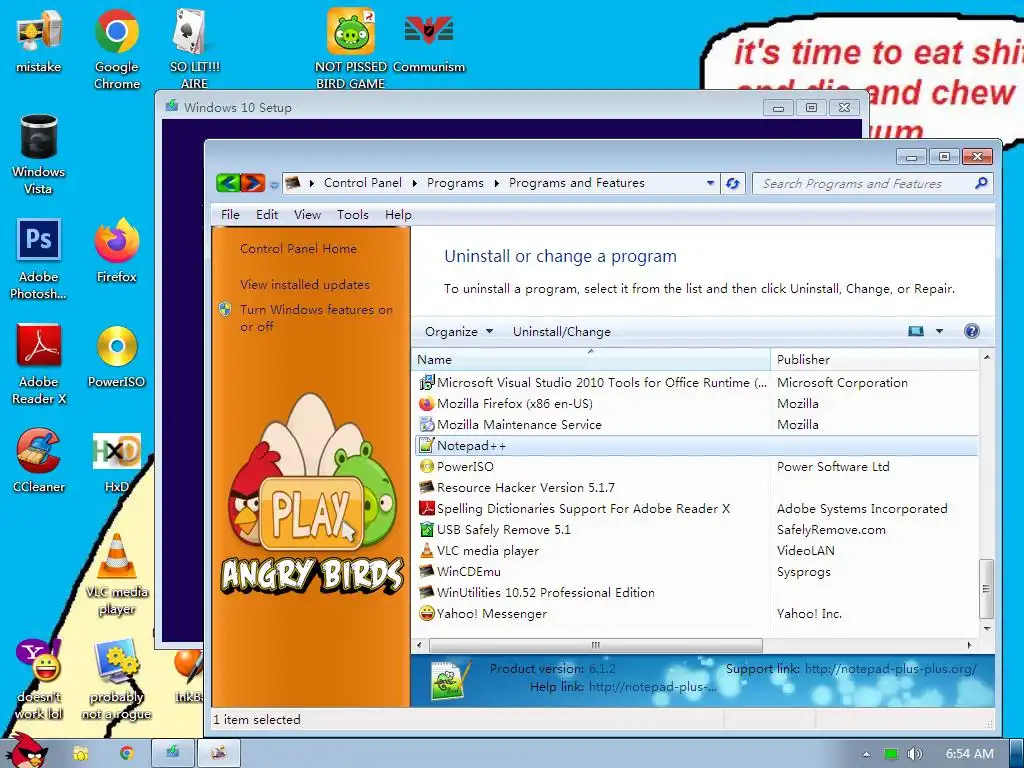Open 'SO LIT!!! AIRE' solitaire icon

click(195, 49)
